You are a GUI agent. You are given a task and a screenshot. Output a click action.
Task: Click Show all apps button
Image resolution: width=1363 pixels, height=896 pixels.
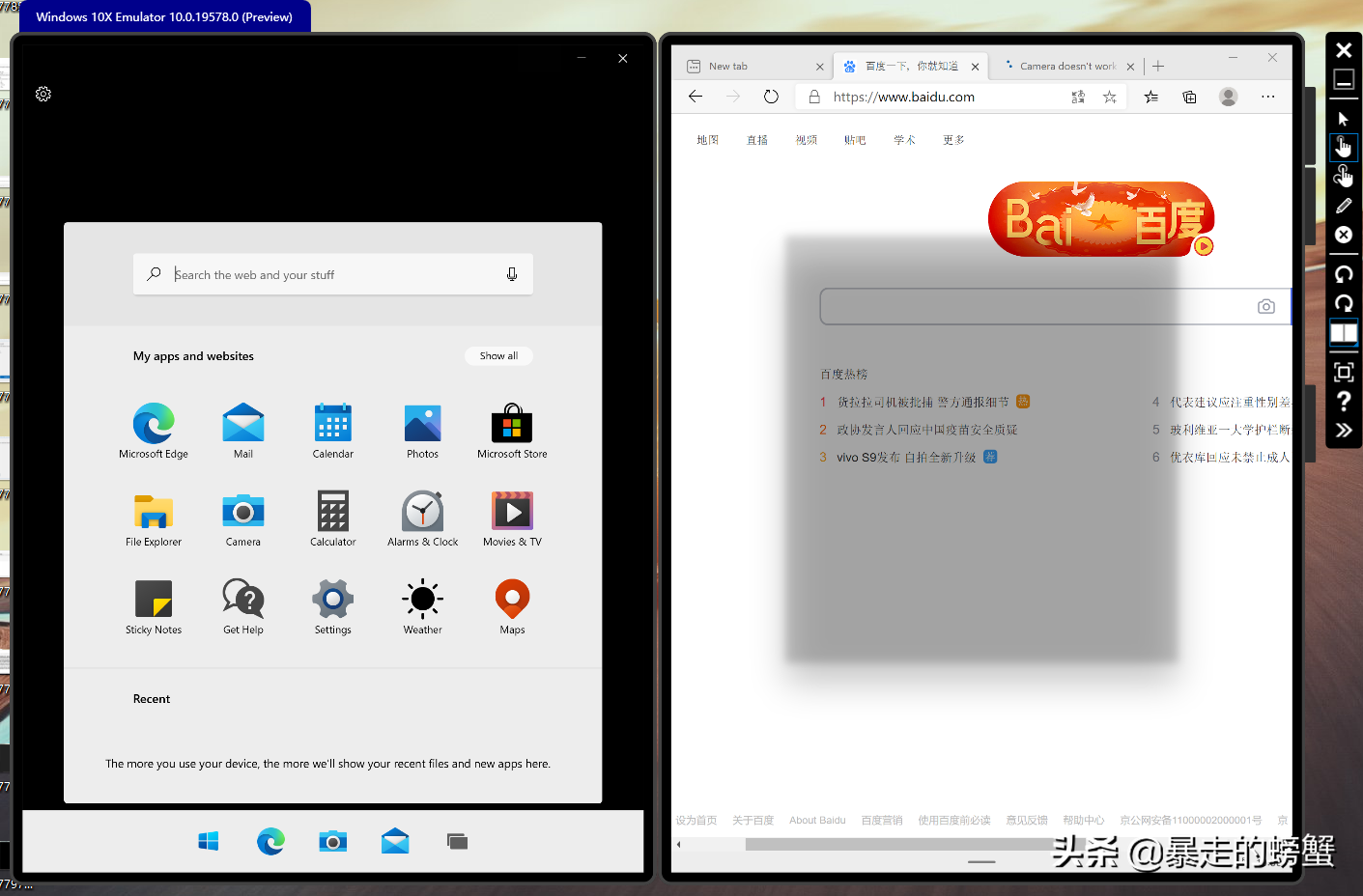(x=498, y=355)
